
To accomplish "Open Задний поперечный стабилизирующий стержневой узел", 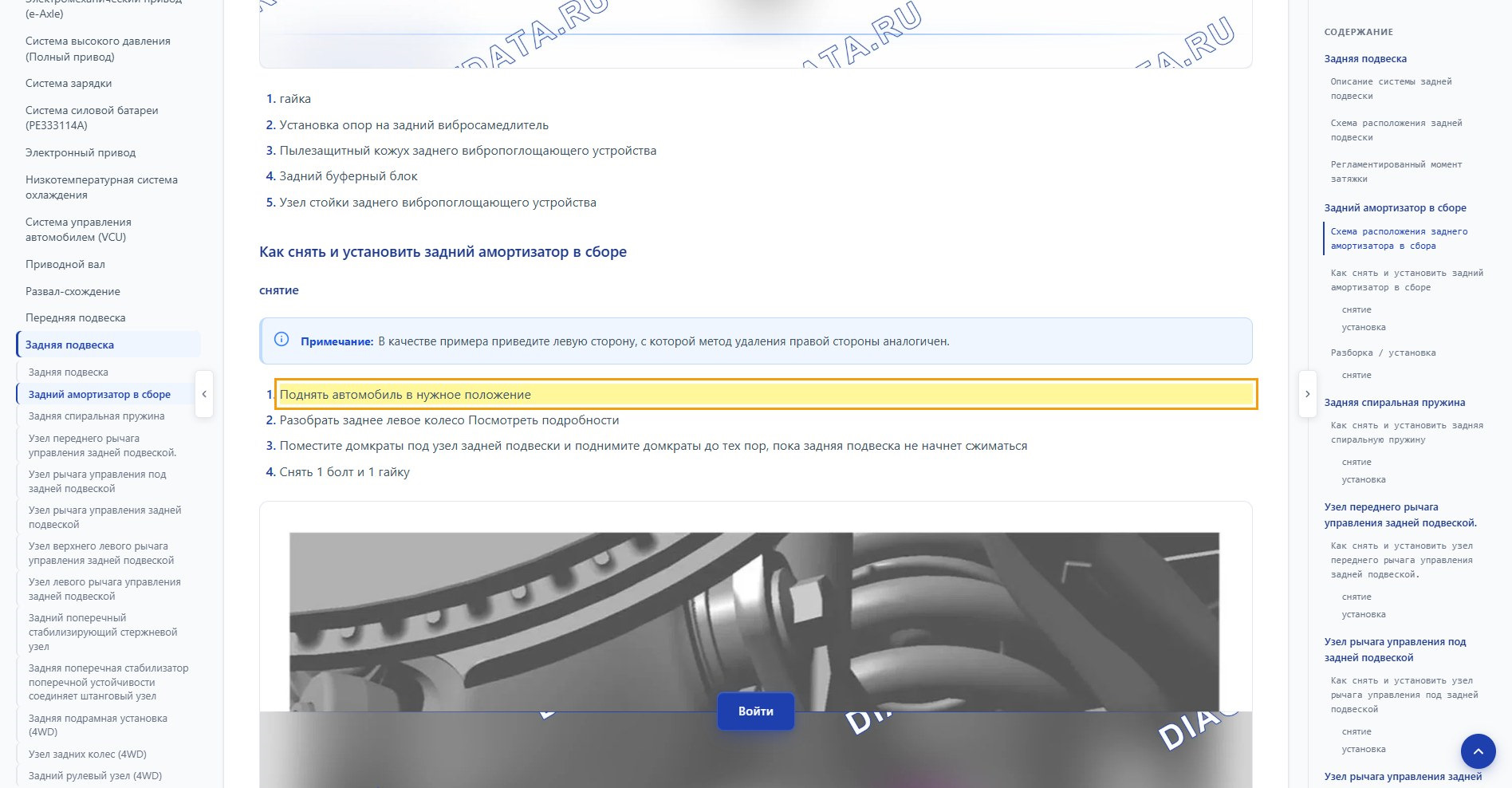I will coord(103,632).
